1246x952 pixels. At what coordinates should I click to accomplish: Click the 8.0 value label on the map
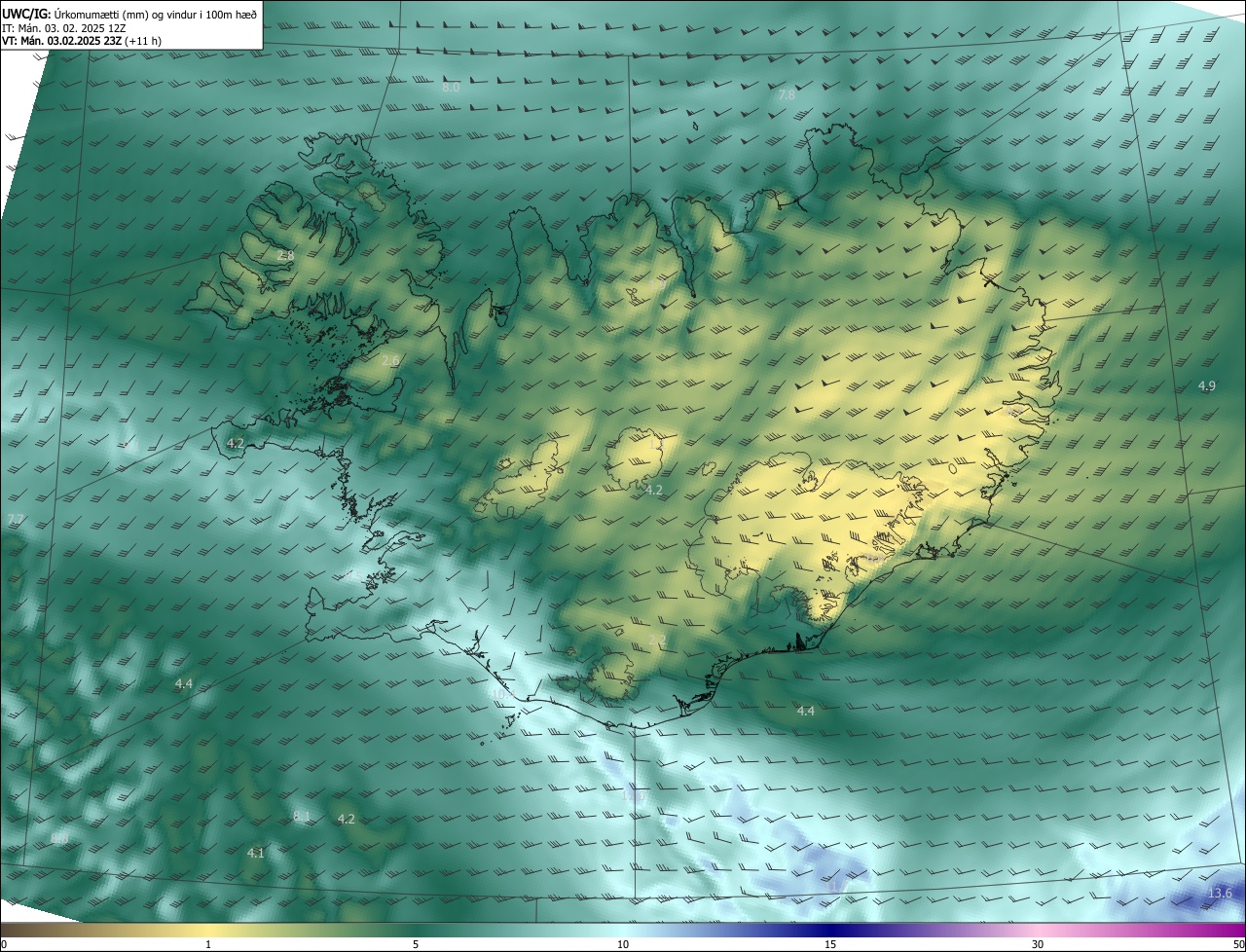[451, 88]
